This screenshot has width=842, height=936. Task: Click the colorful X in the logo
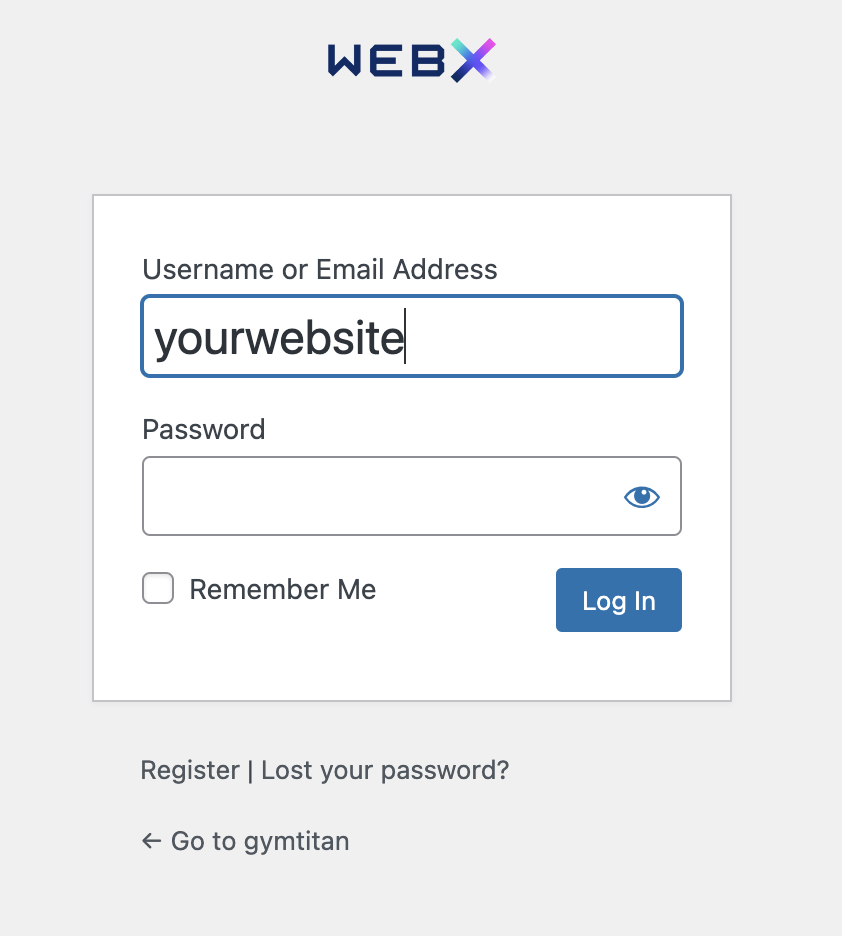tap(473, 60)
